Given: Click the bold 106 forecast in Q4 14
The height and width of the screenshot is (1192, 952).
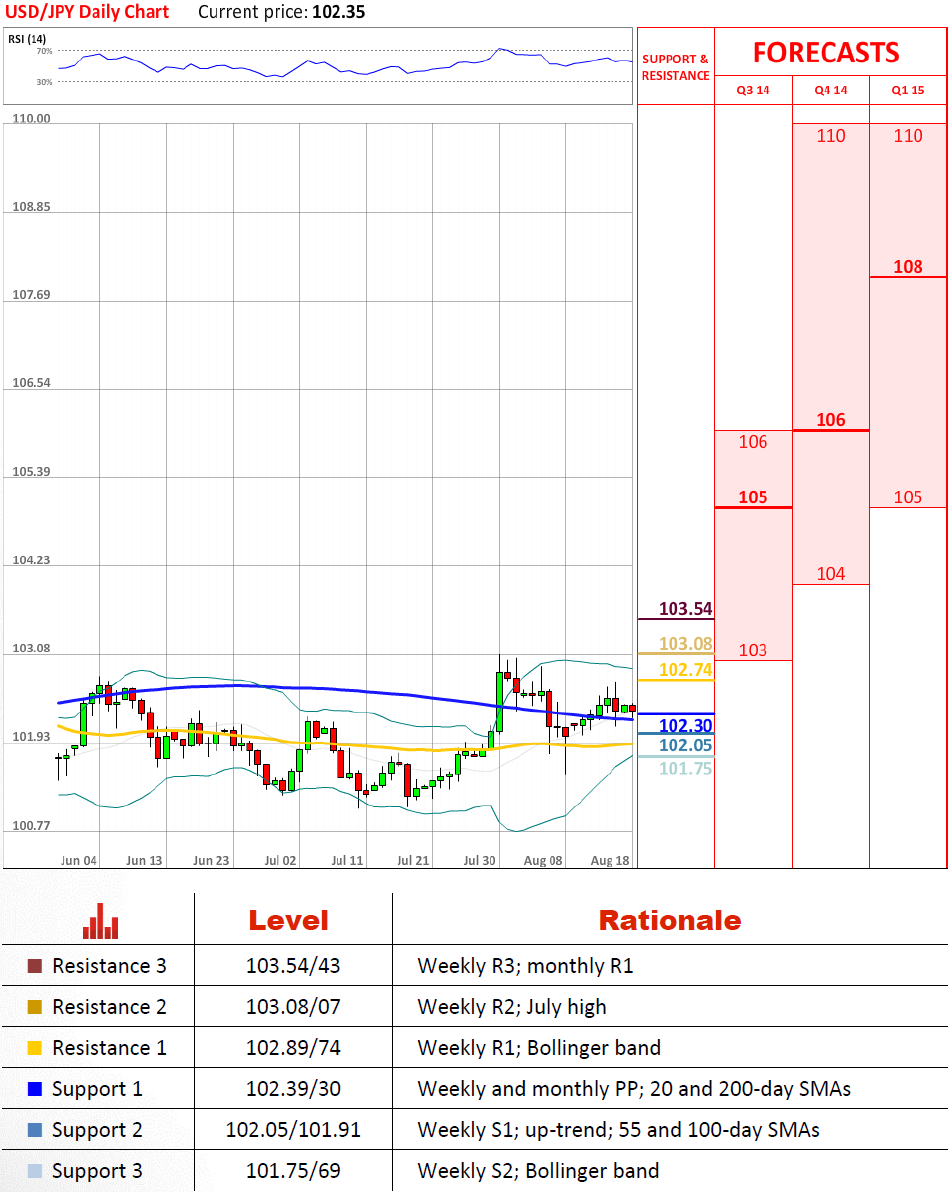Looking at the screenshot, I should tap(830, 420).
